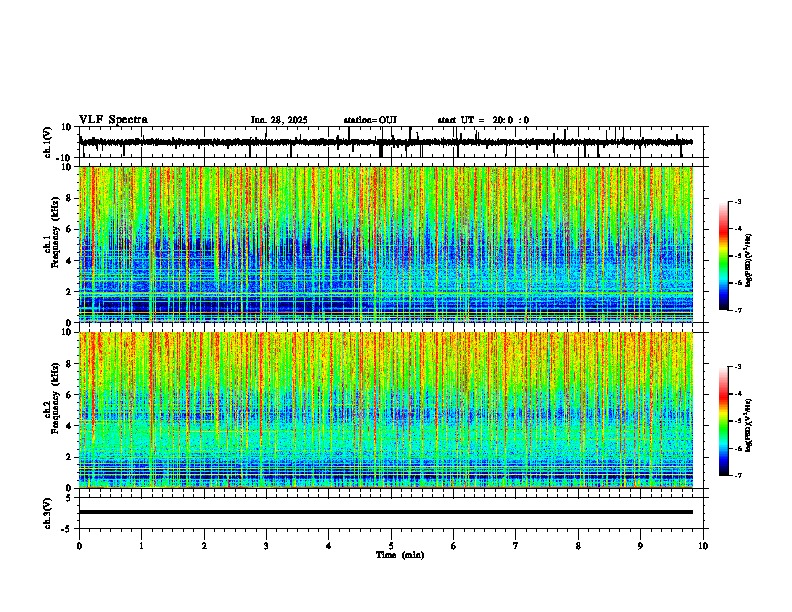Click time axis tick label "1"
792x612 pixels.
(x=141, y=546)
